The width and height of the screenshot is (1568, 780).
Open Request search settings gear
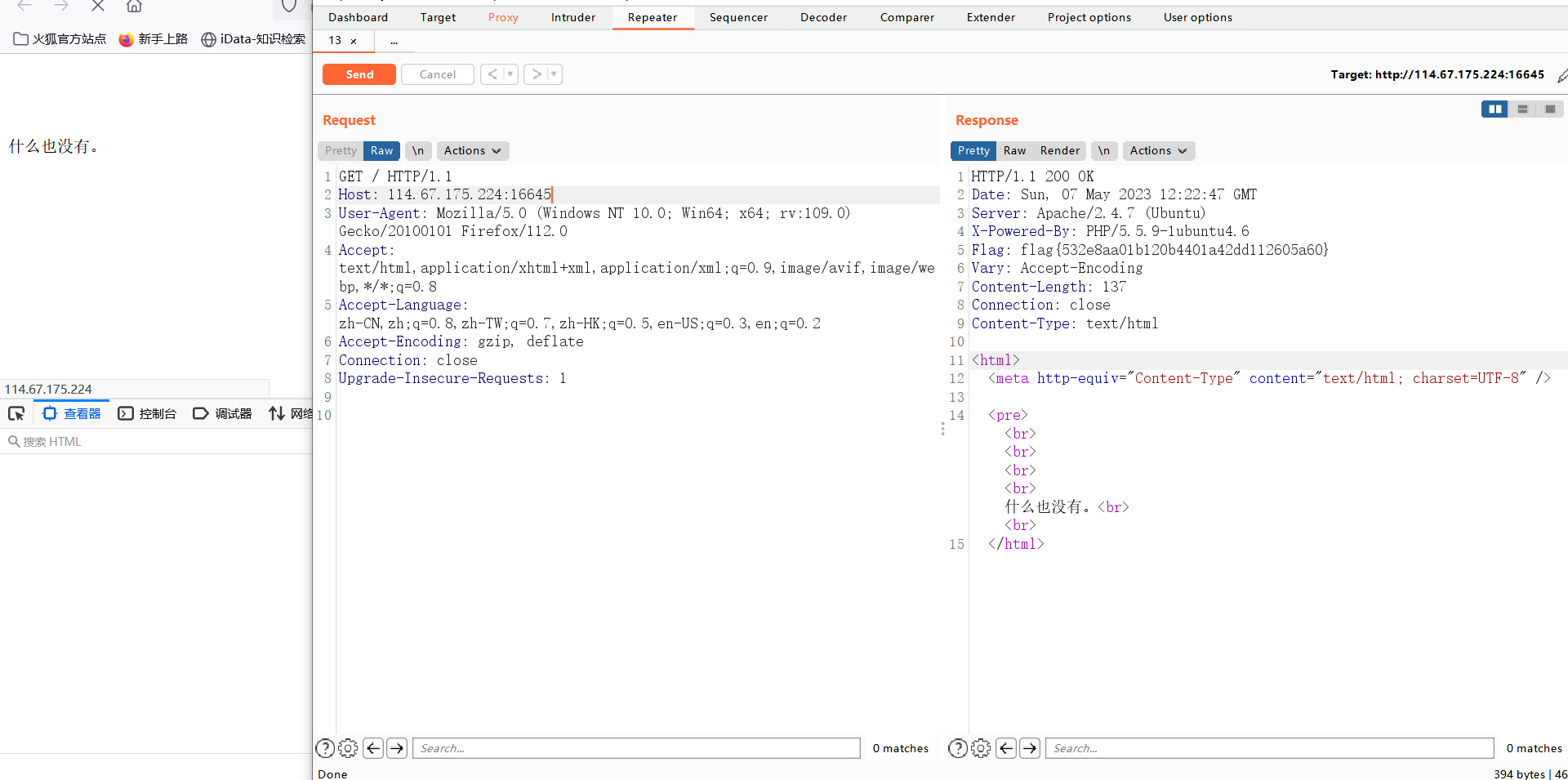tap(348, 748)
